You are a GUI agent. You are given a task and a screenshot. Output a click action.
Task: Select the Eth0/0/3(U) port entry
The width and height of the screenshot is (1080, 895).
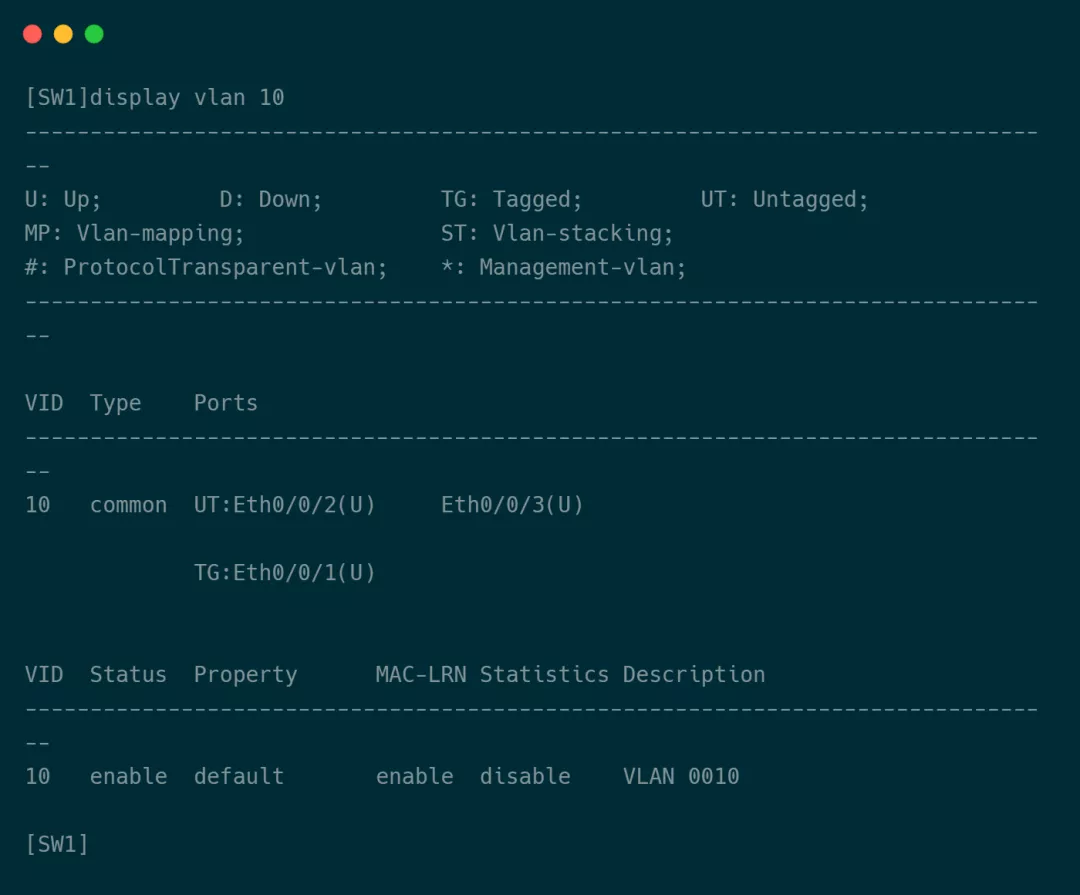tap(512, 505)
